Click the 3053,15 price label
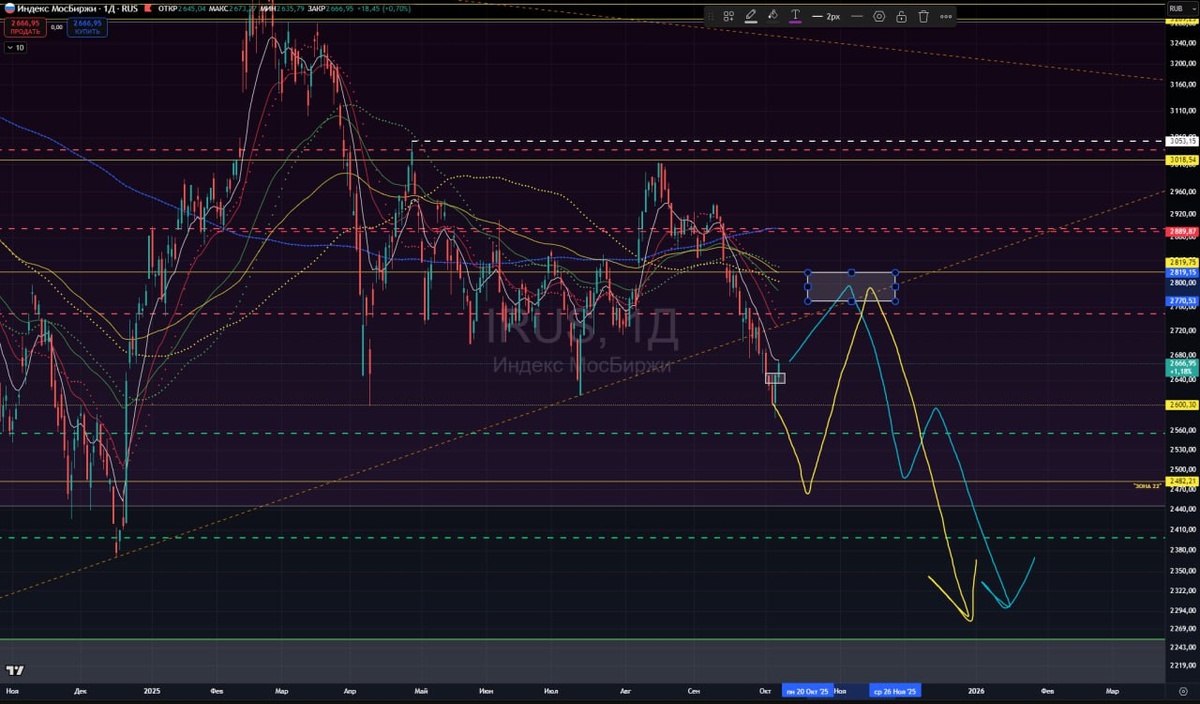Viewport: 1200px width, 704px height. [x=1182, y=141]
